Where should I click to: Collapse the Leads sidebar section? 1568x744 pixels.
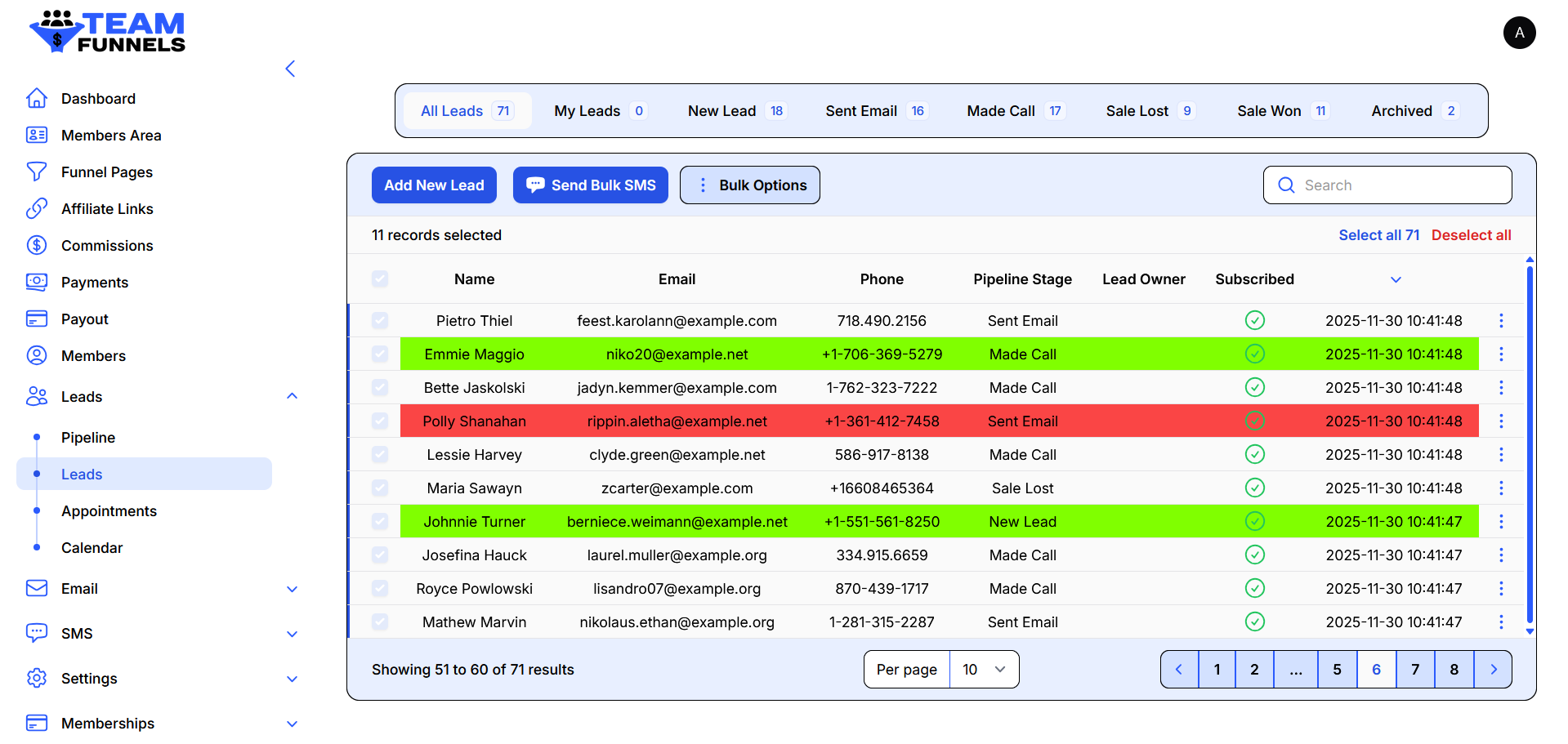292,397
